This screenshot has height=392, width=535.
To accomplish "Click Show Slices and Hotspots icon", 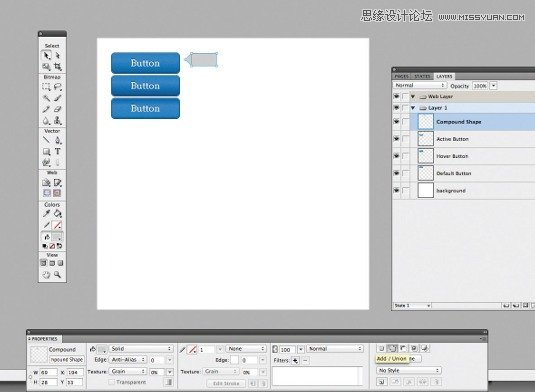I will tap(57, 193).
